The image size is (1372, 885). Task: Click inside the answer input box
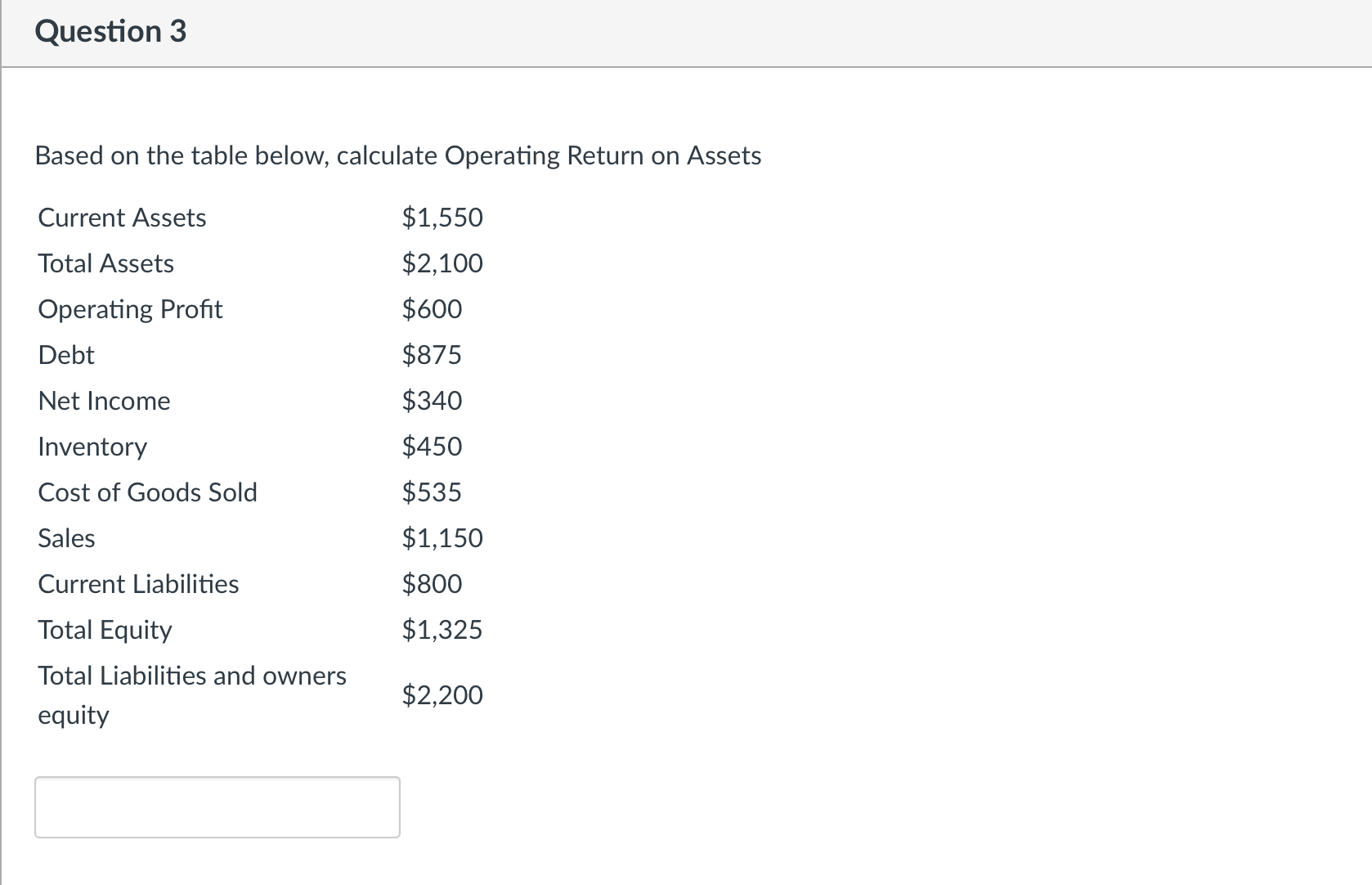coord(217,807)
